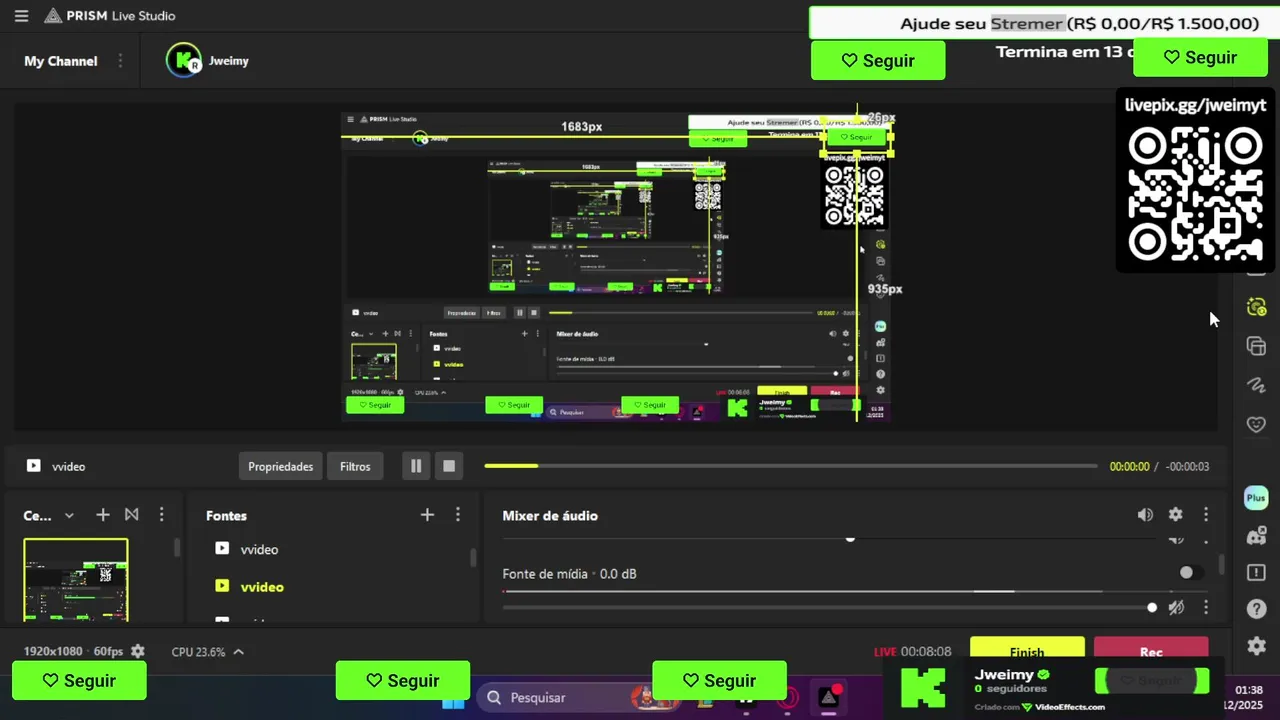
Task: Open the scene transition settings icon
Action: click(x=132, y=515)
